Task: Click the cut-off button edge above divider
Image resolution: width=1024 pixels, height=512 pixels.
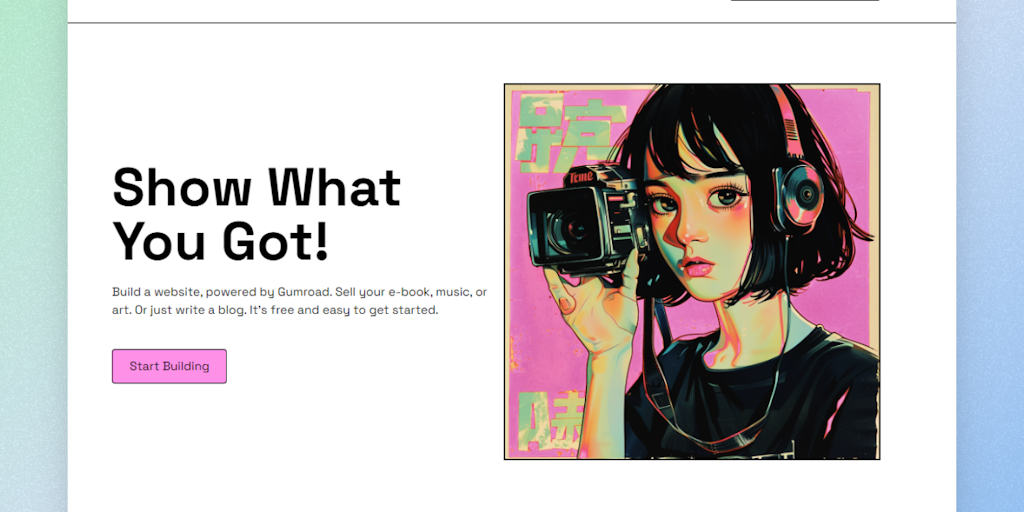Action: (805, 1)
